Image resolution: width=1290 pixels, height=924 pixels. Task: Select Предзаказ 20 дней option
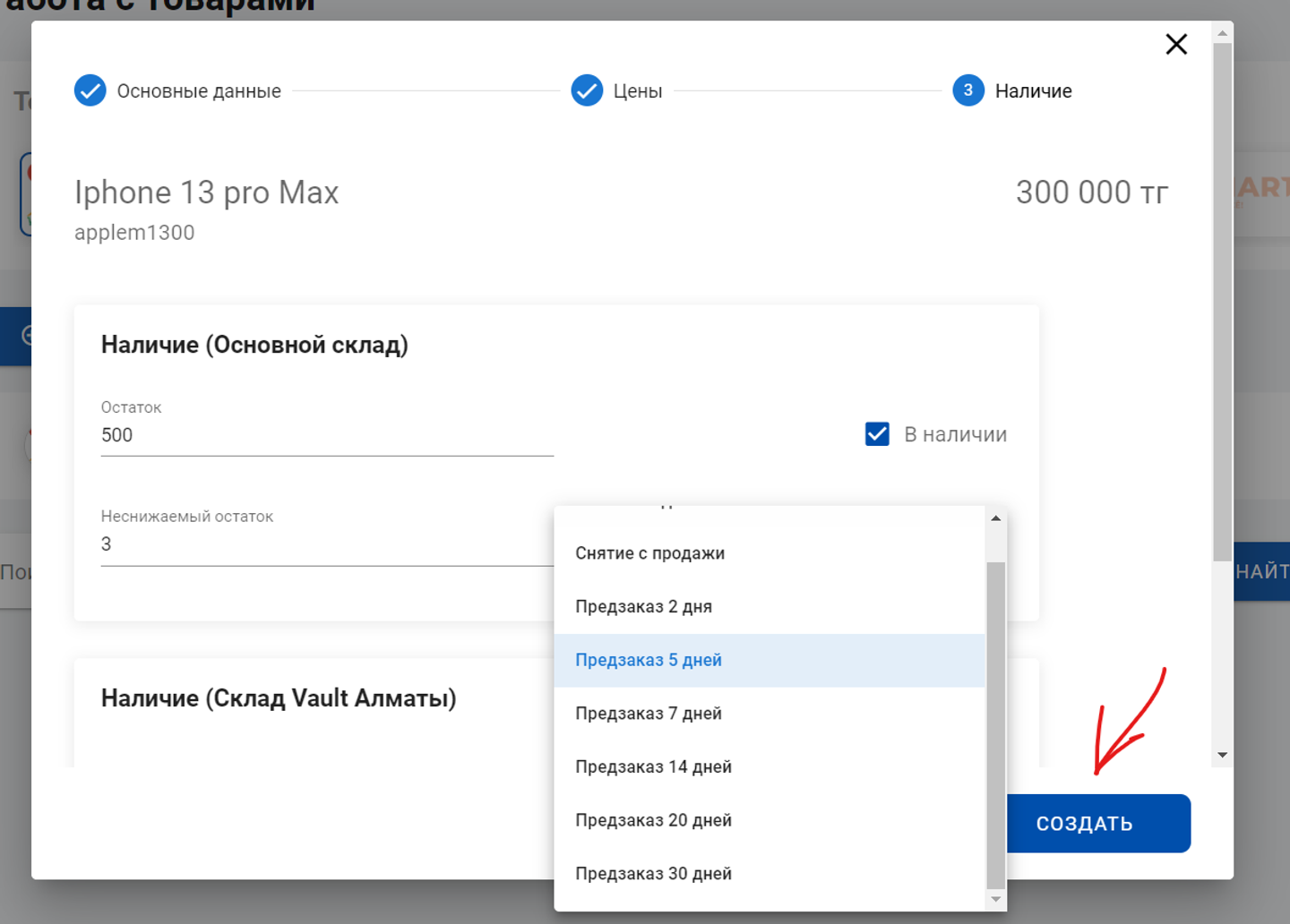(653, 820)
